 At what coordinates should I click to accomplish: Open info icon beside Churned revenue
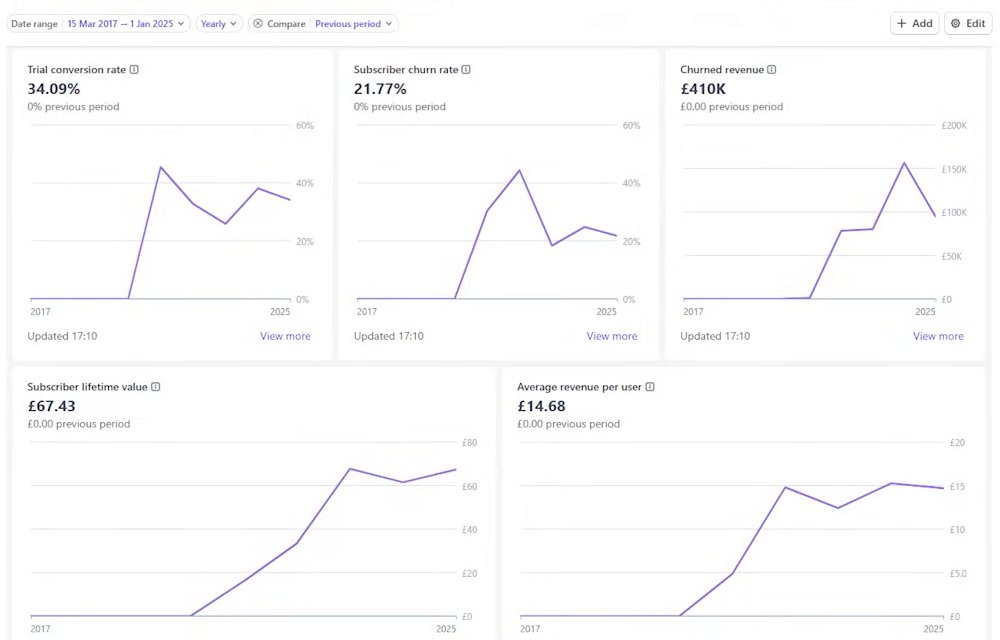click(772, 69)
